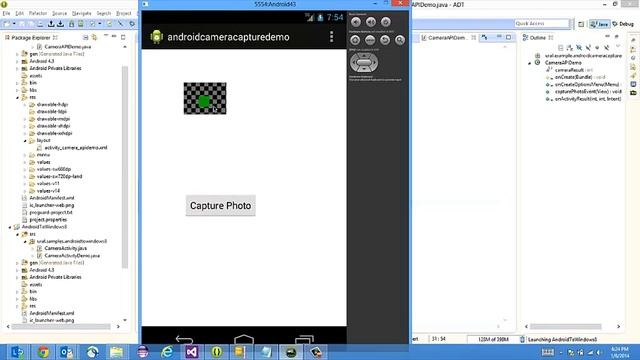The image size is (640, 360).
Task: Expand the Android 4.3 library node
Action: [x=18, y=61]
